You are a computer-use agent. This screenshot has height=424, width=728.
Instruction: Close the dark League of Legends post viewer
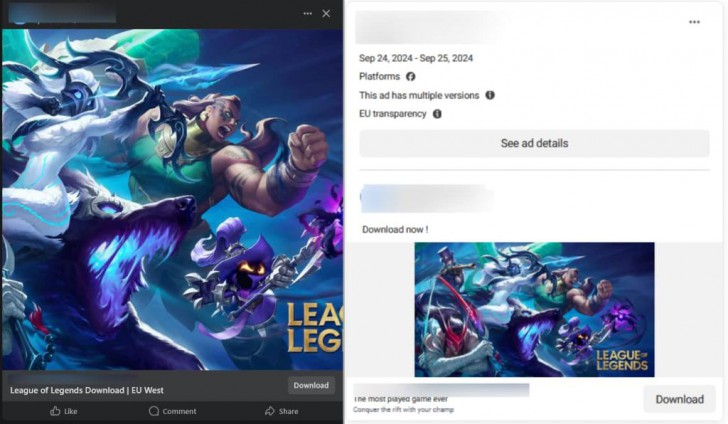click(326, 13)
